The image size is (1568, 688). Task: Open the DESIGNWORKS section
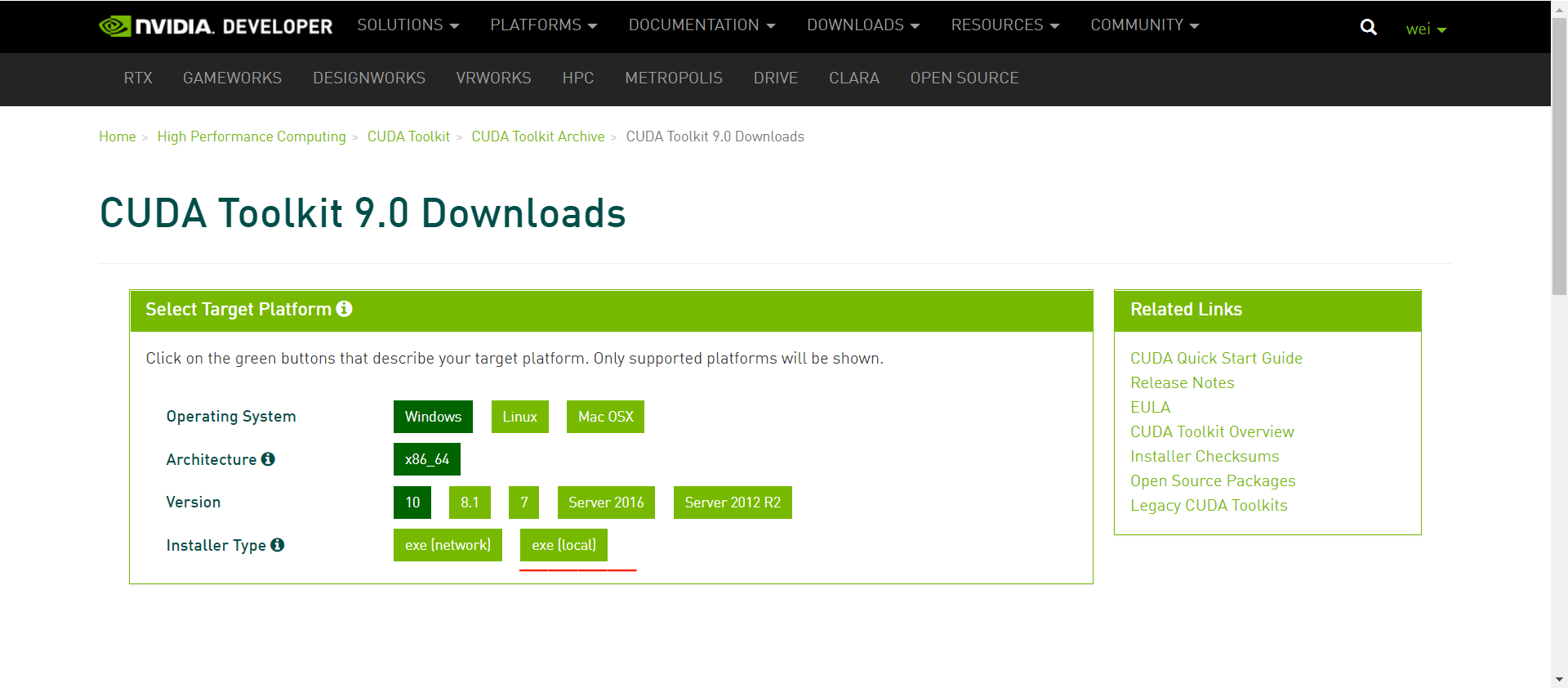pos(369,78)
